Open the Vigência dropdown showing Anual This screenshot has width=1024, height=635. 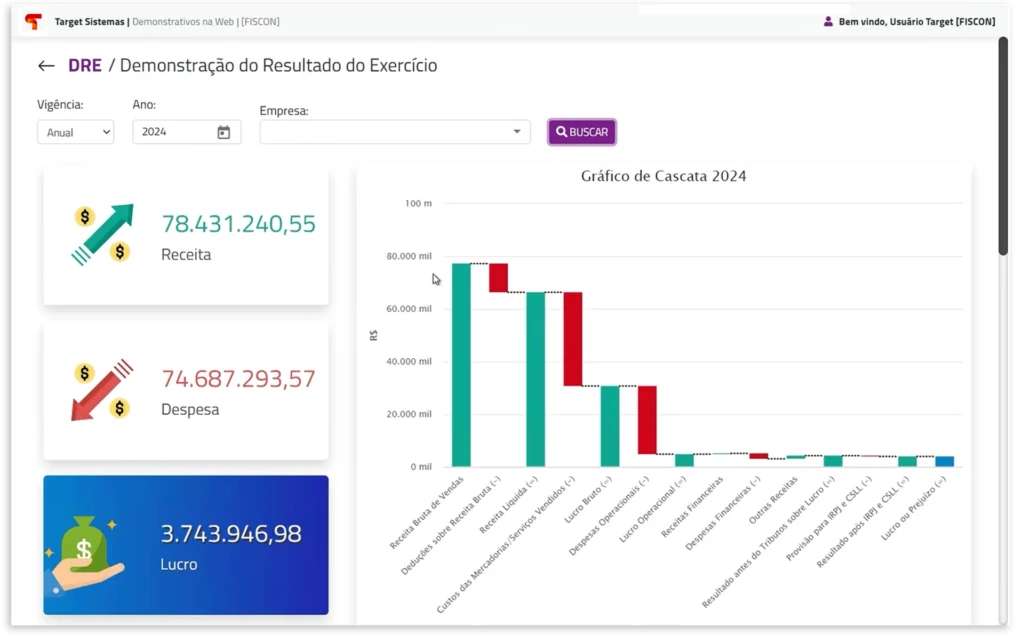(x=75, y=131)
